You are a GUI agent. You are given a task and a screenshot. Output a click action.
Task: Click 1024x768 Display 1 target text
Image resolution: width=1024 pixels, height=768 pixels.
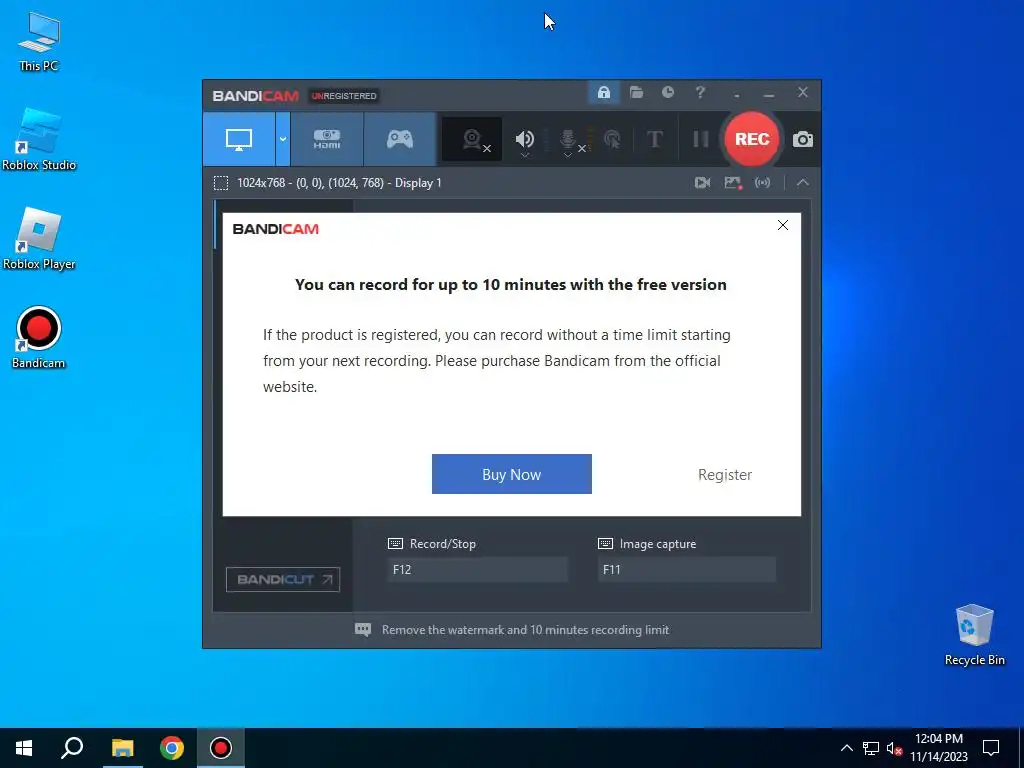coord(339,183)
